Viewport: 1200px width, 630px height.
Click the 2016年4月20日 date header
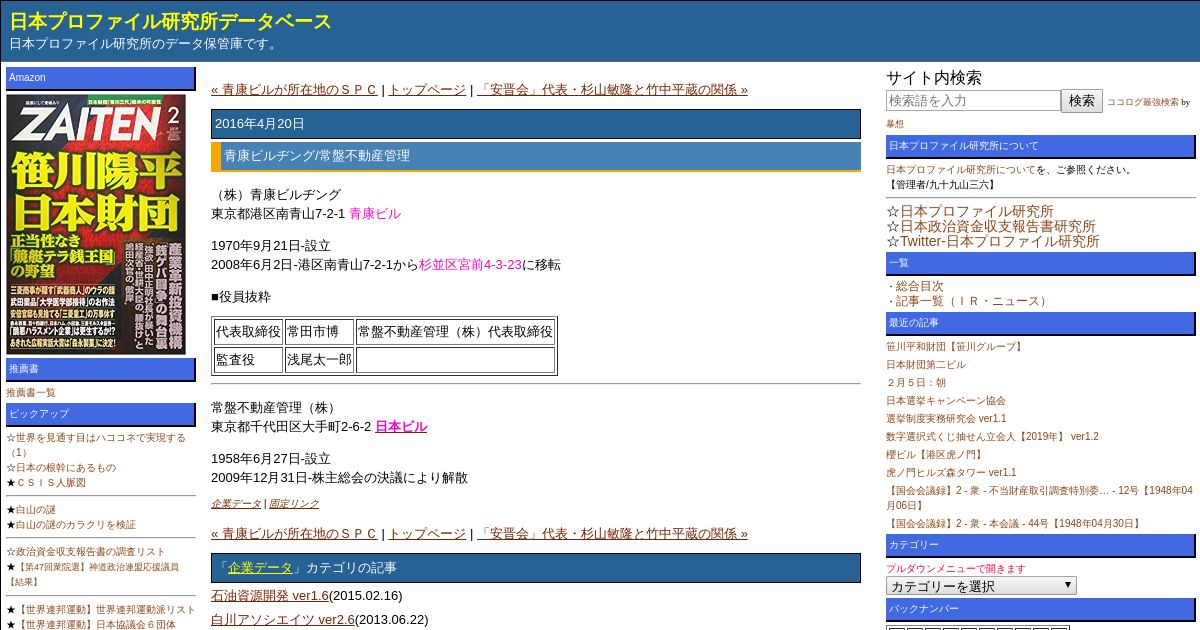coord(536,124)
